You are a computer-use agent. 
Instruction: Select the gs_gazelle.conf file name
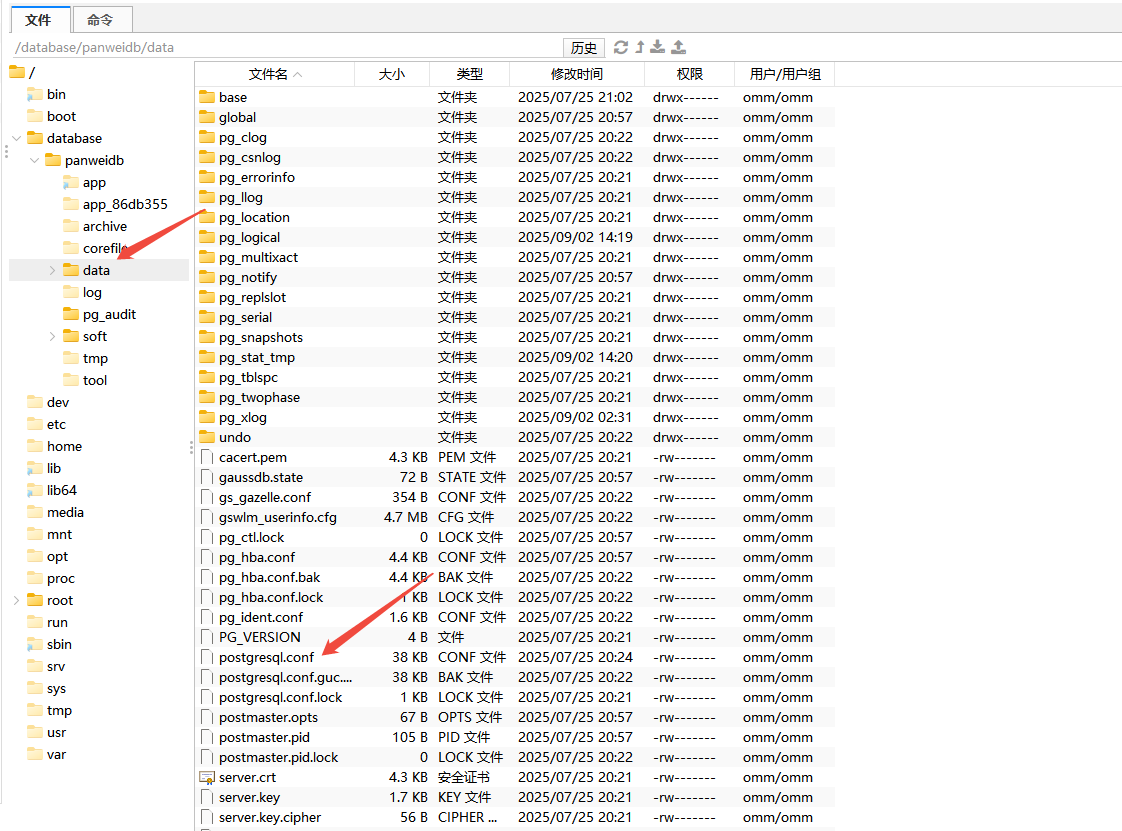pos(265,497)
